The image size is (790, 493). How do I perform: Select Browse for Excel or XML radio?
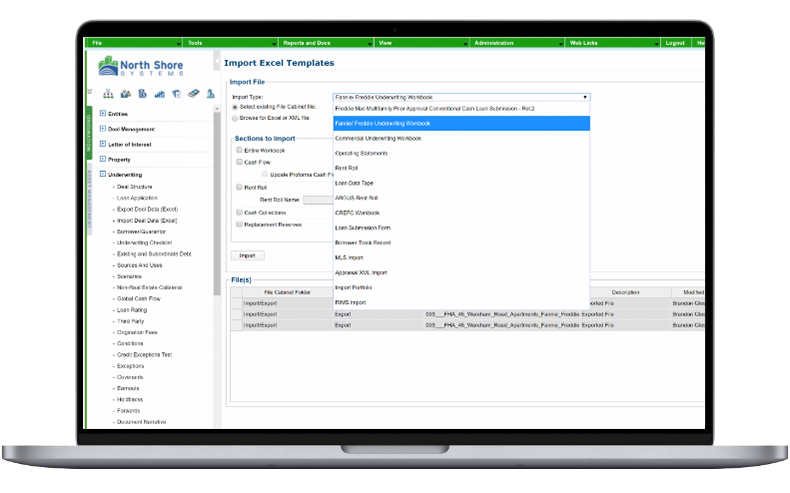click(235, 118)
